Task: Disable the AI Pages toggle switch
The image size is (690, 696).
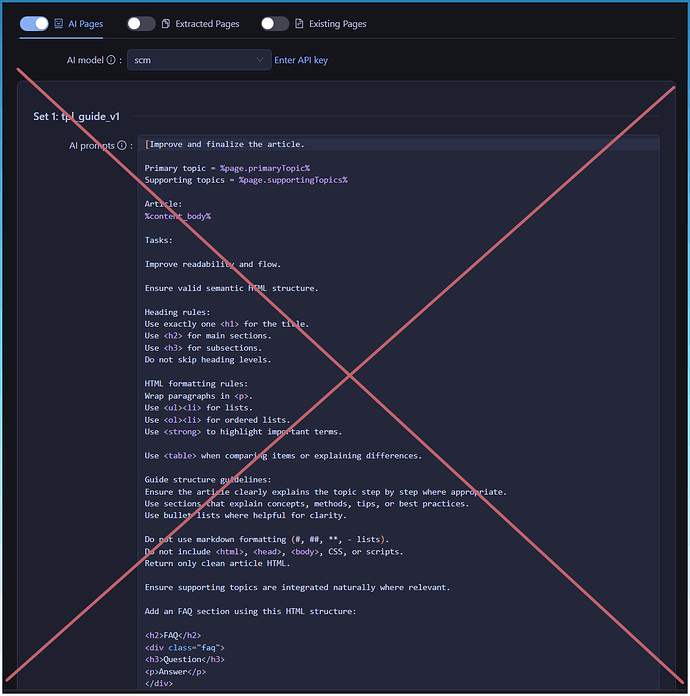Action: point(34,23)
